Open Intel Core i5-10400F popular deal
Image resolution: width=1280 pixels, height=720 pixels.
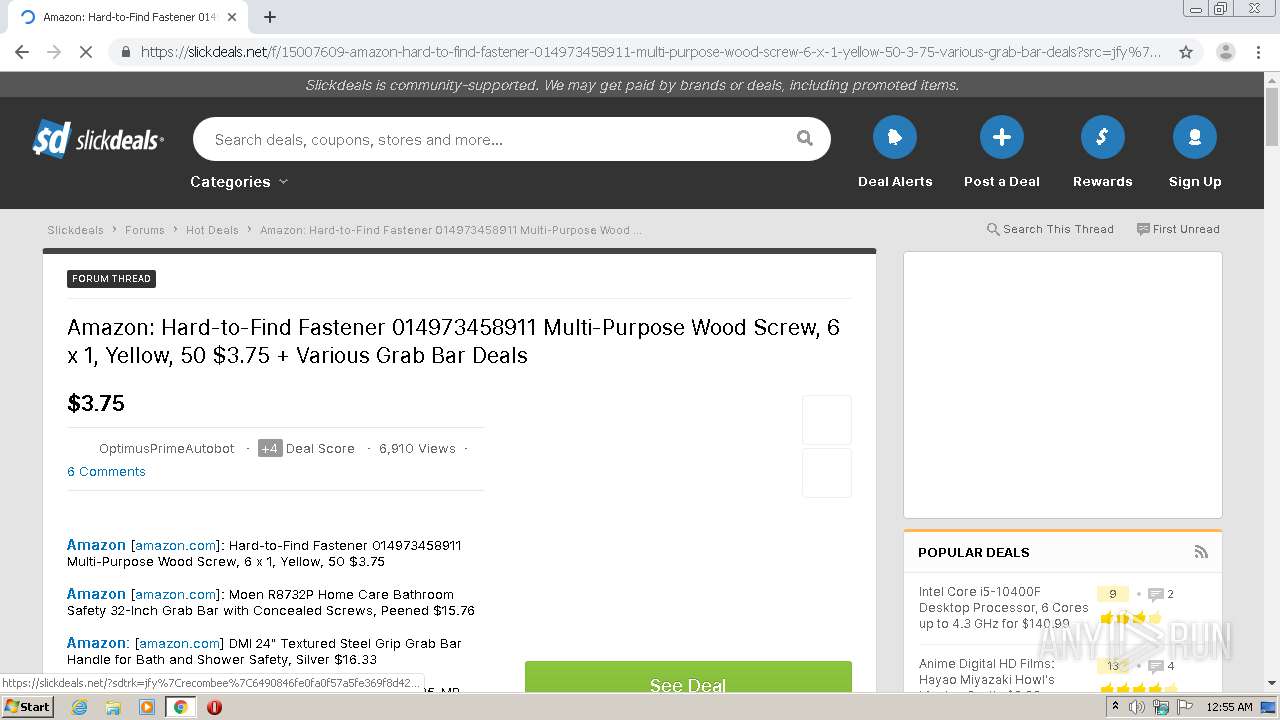1003,607
